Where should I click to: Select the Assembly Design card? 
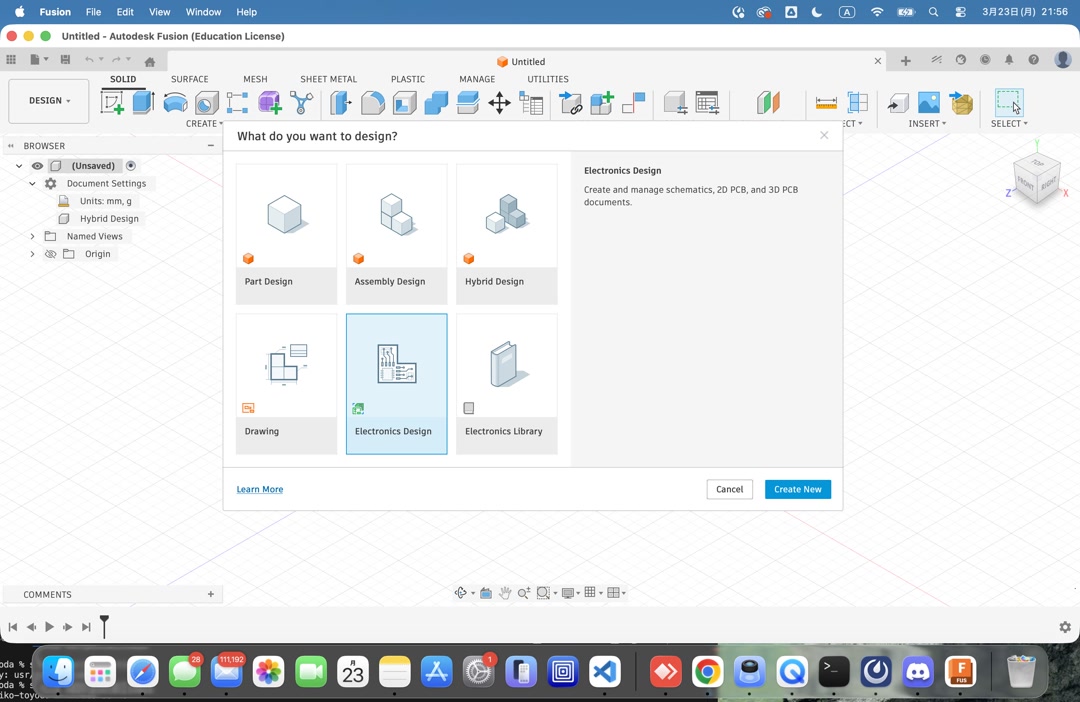coord(397,234)
